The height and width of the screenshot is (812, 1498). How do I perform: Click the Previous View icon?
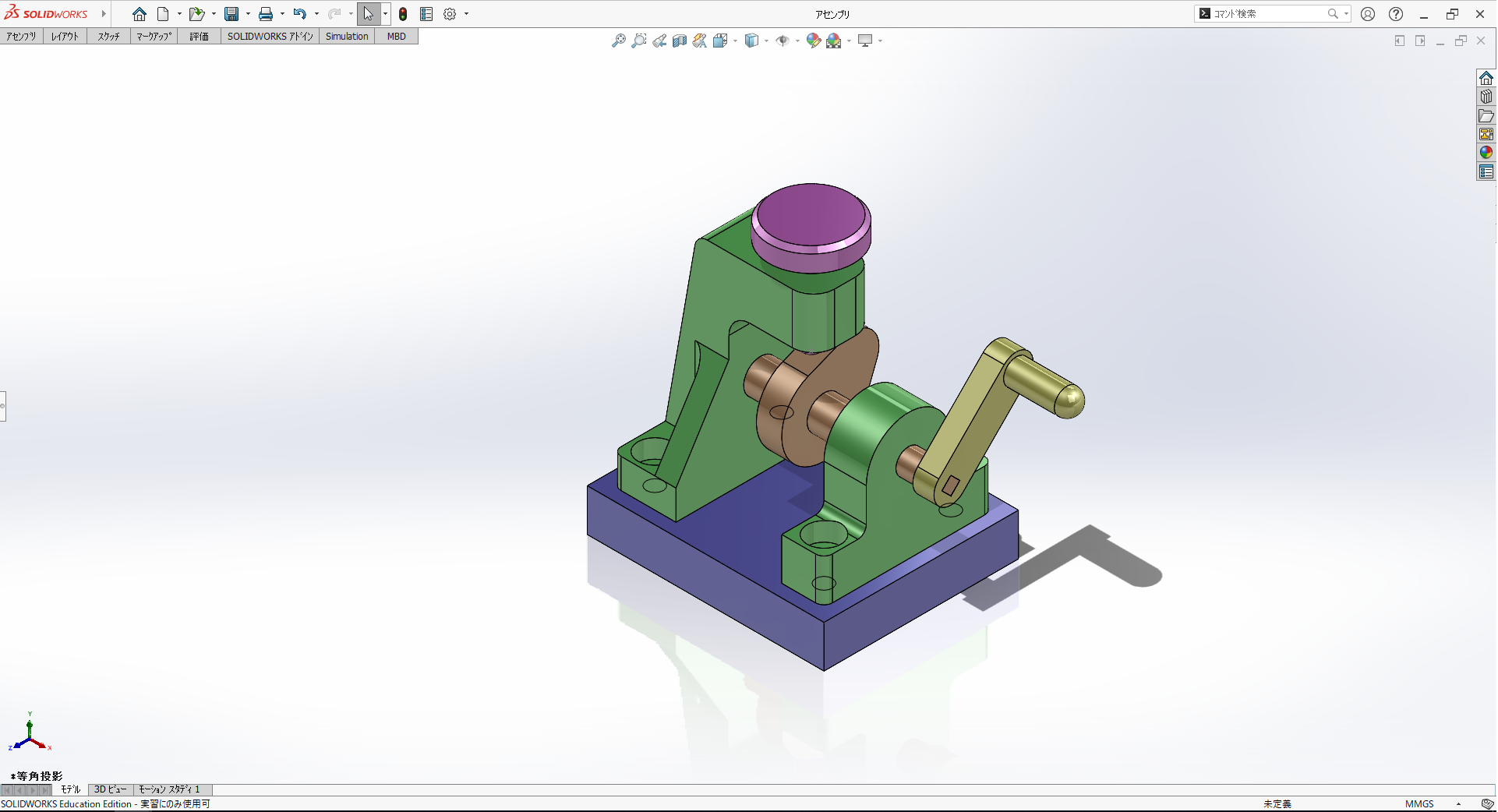pos(659,41)
